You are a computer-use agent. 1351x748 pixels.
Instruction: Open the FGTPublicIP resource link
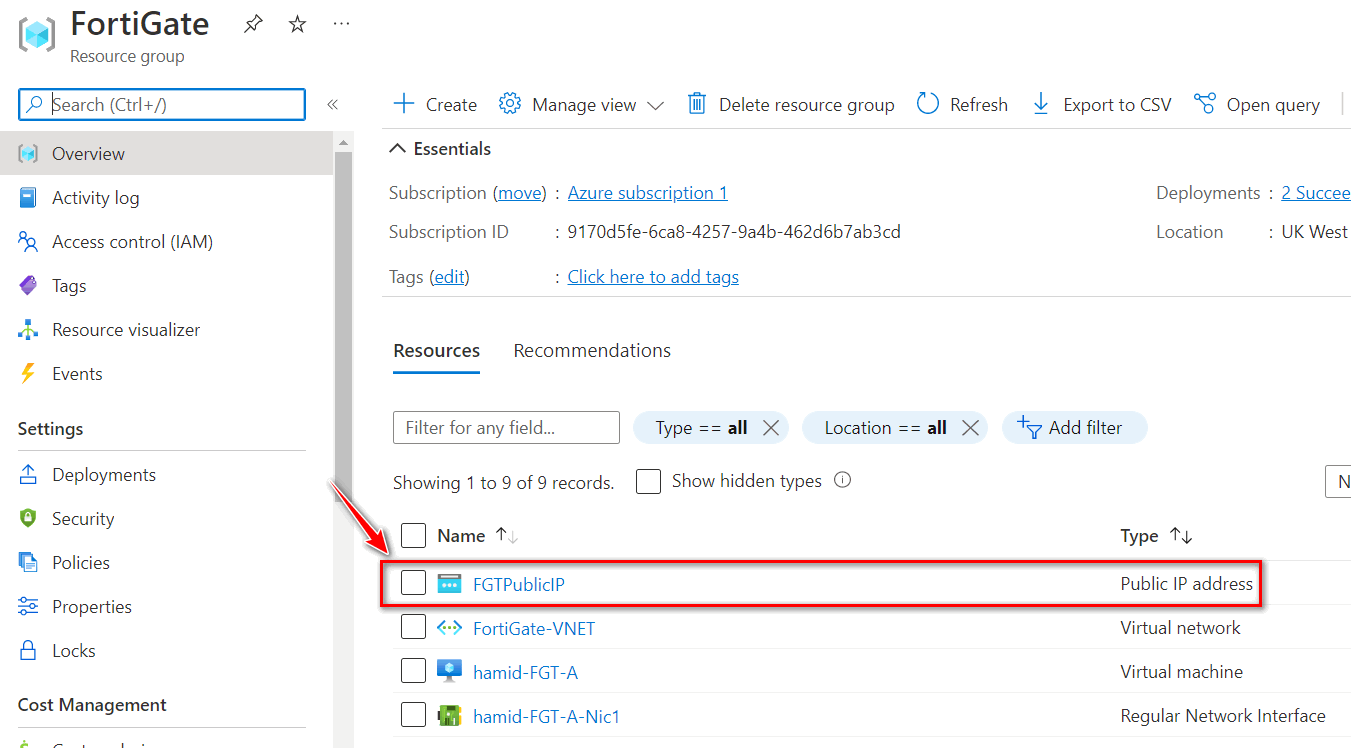pos(519,584)
